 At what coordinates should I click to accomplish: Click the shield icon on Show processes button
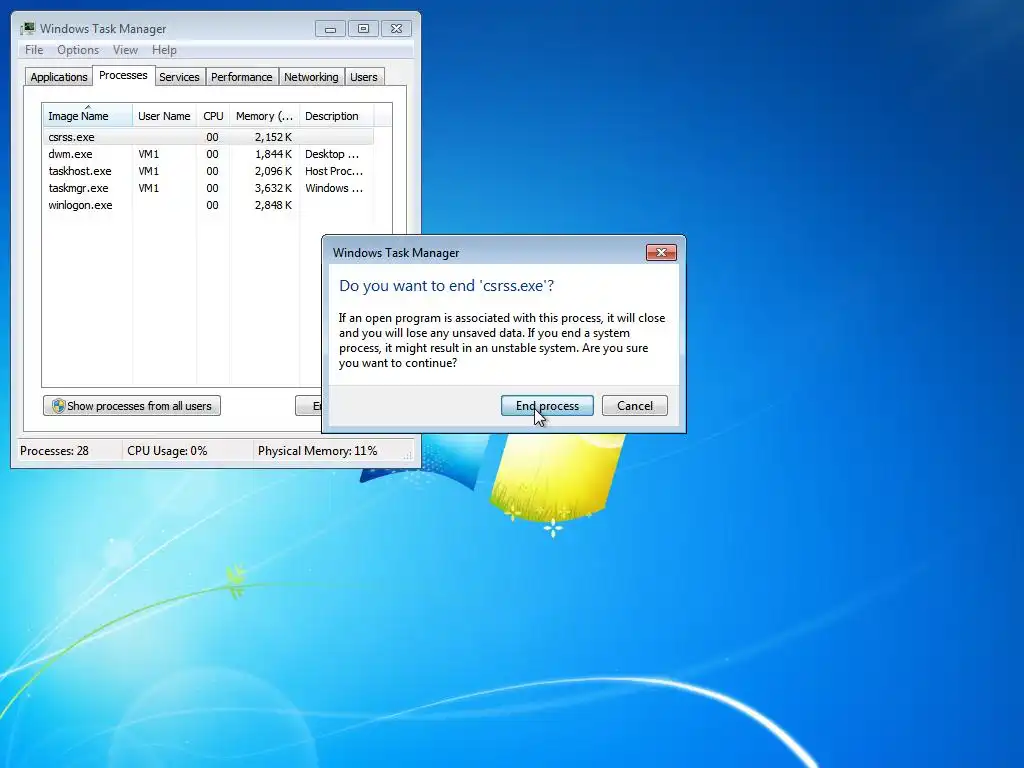pos(58,406)
